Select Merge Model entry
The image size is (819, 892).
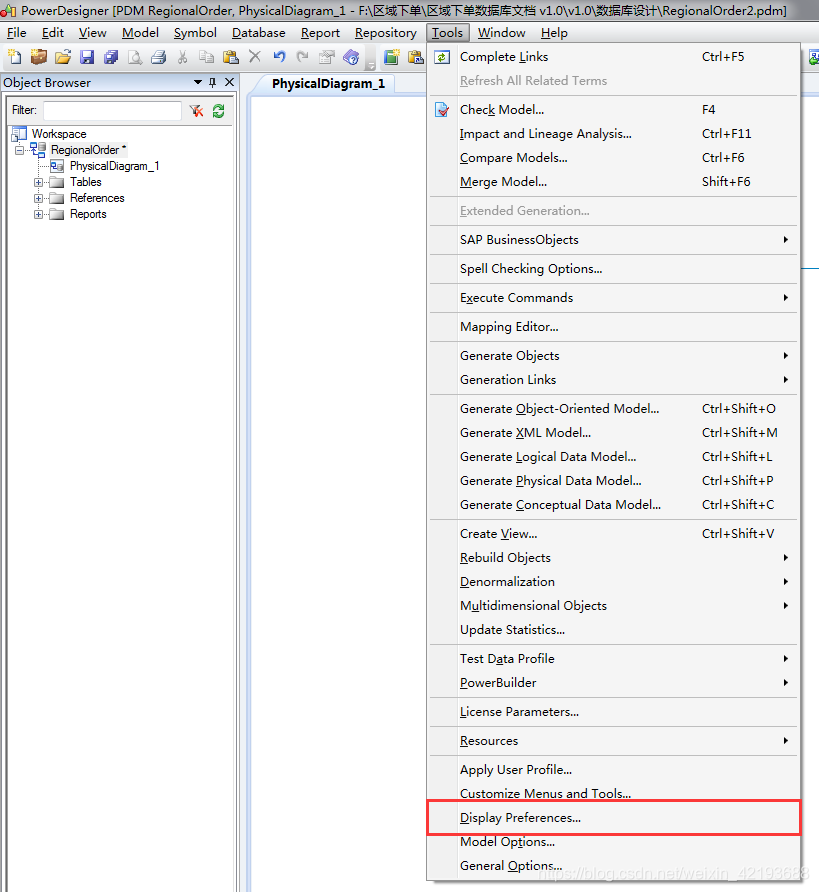click(x=614, y=181)
